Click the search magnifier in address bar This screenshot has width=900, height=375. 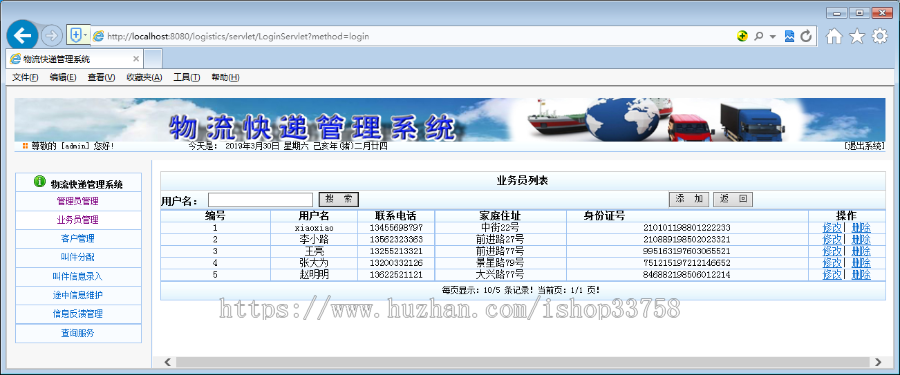click(758, 36)
